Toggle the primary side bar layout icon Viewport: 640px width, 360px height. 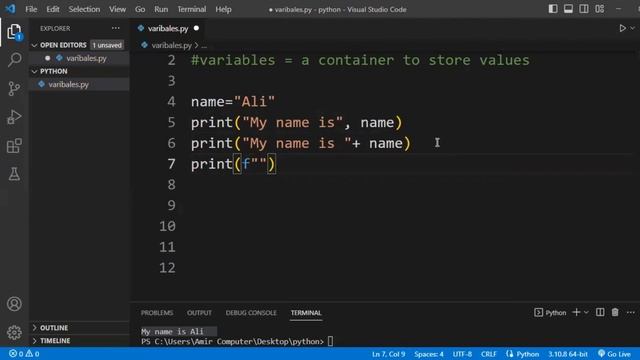coord(553,9)
